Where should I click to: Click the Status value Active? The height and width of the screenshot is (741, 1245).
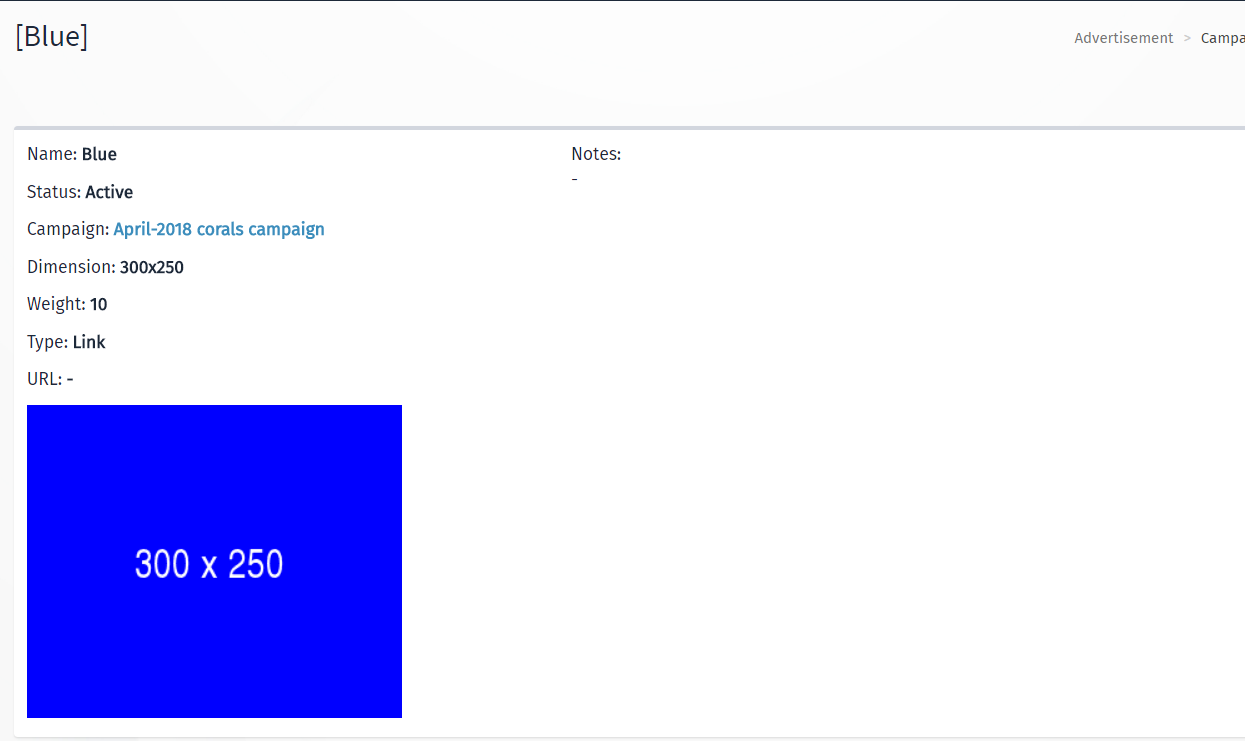click(109, 192)
